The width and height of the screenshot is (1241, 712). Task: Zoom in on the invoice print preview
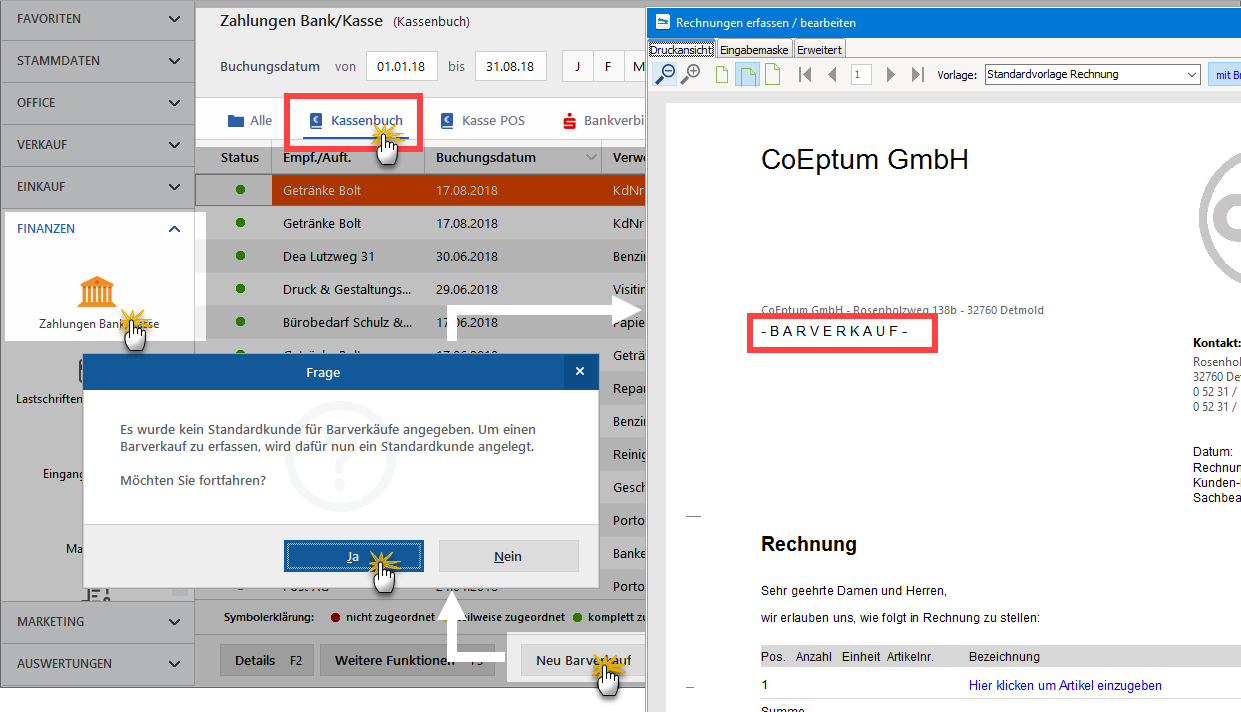pos(691,74)
